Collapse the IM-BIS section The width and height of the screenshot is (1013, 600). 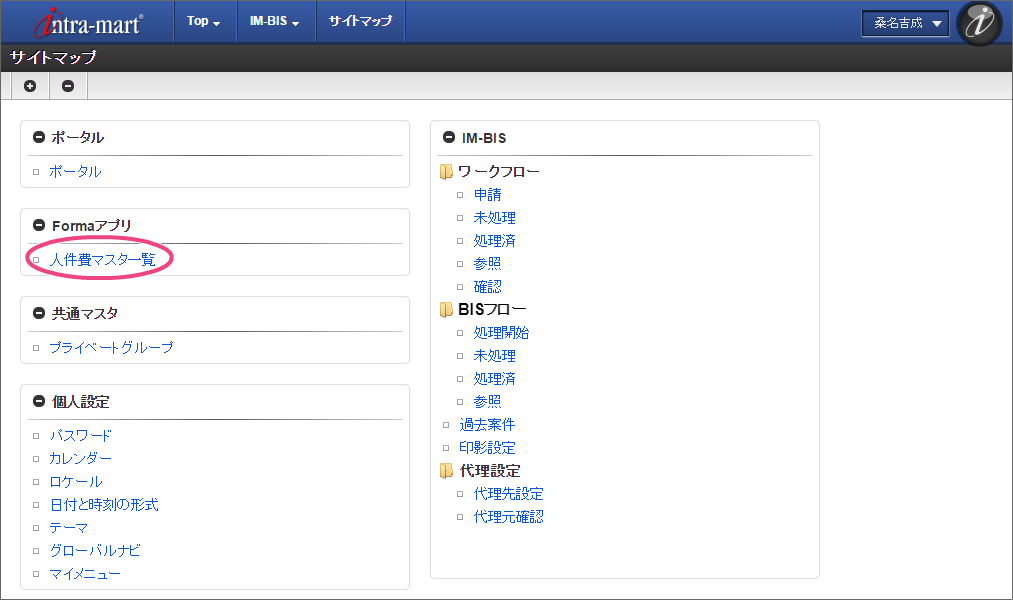click(x=449, y=138)
